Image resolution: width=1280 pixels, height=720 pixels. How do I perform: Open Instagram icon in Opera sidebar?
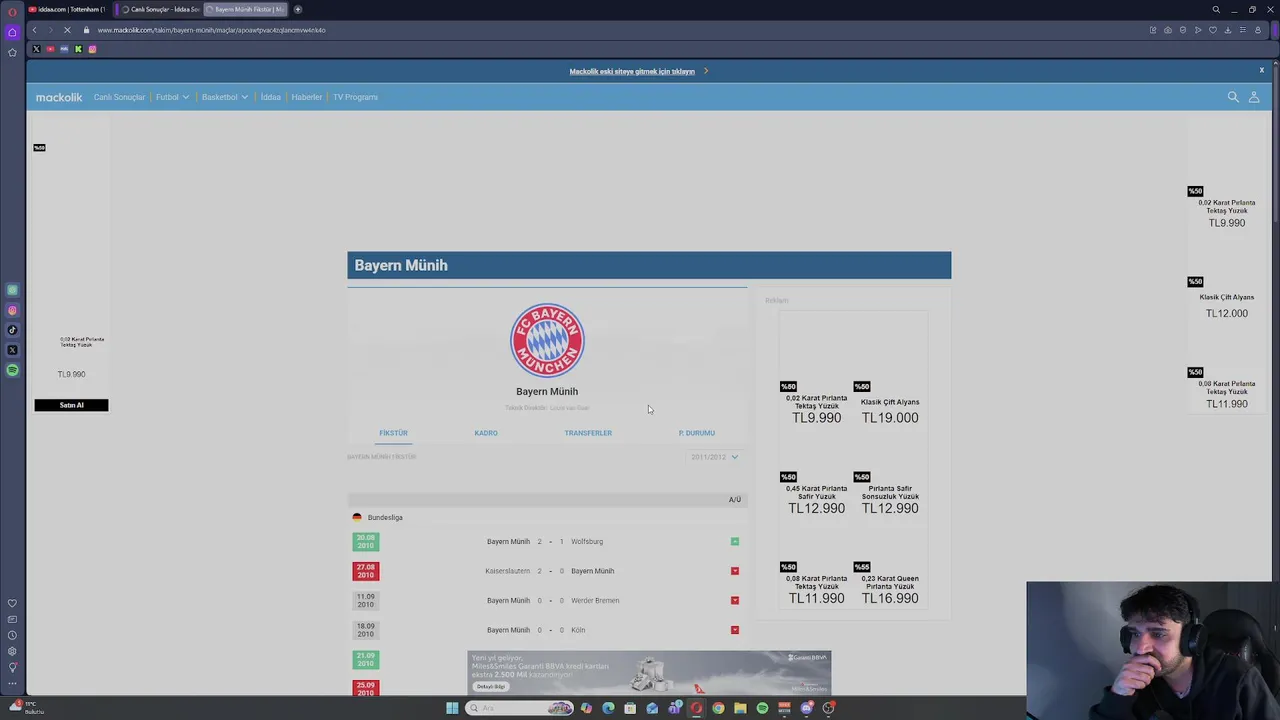(12, 310)
